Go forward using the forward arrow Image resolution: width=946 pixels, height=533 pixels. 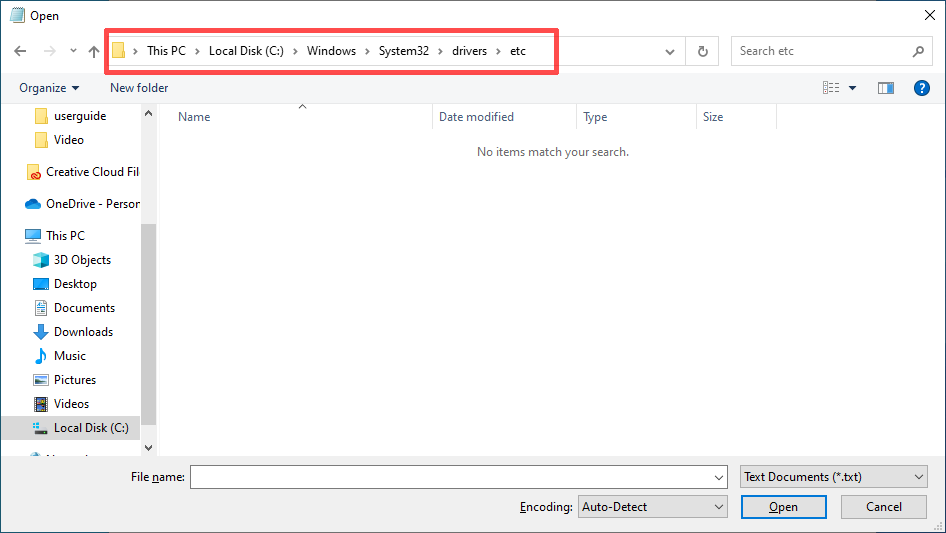49,51
